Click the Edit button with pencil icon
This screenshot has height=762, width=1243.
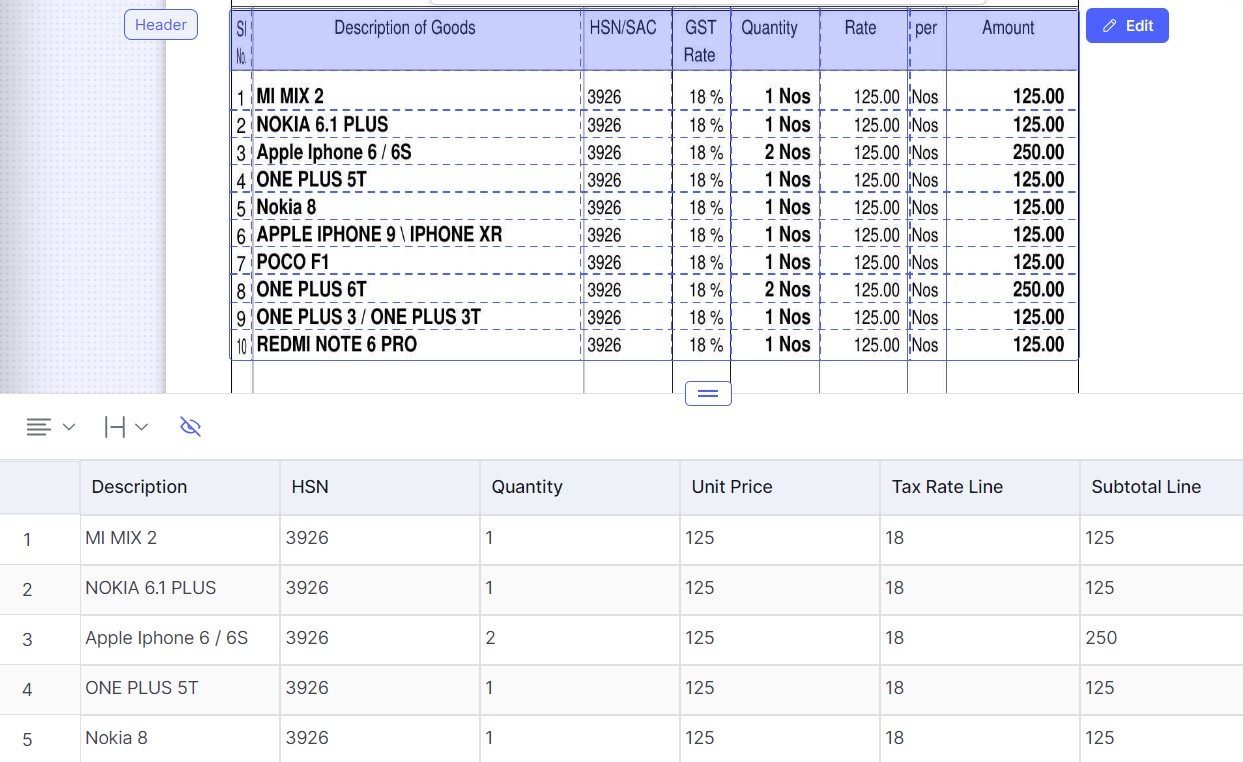1127,26
